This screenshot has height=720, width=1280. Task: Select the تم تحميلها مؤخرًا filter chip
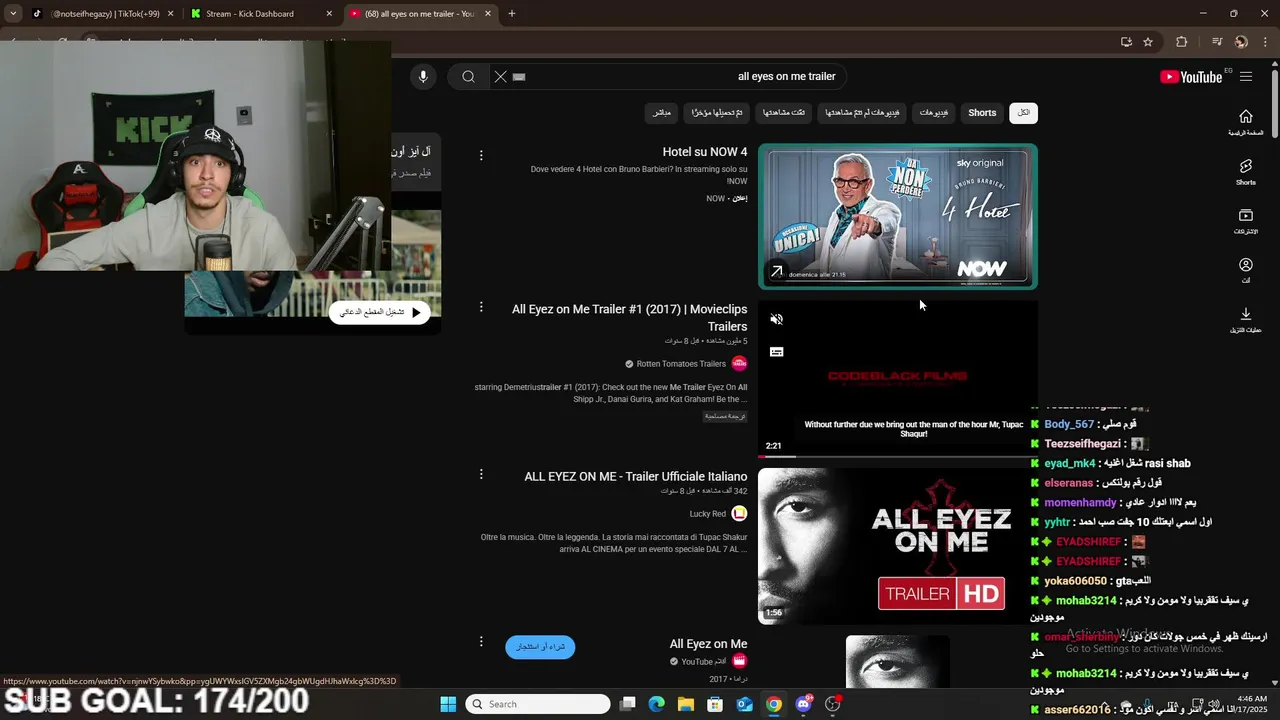point(717,113)
